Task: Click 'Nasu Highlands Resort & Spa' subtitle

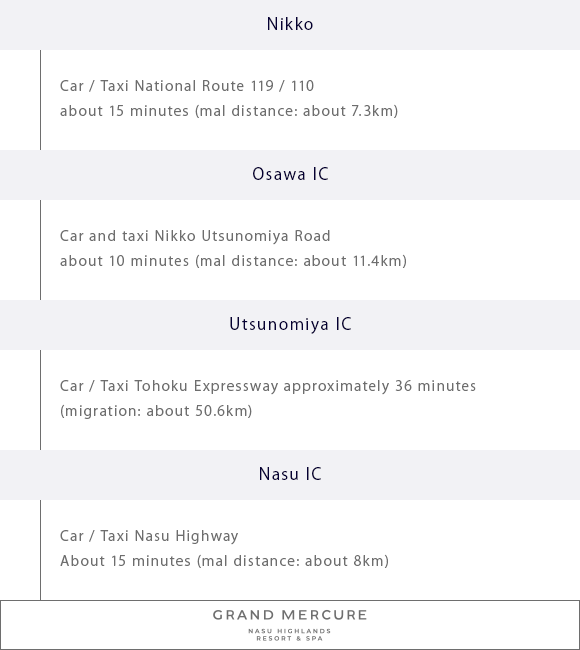Action: pyautogui.click(x=290, y=635)
